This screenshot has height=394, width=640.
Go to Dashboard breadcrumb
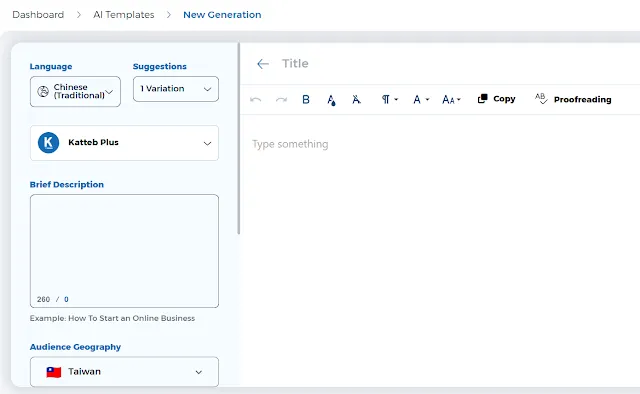pos(38,15)
